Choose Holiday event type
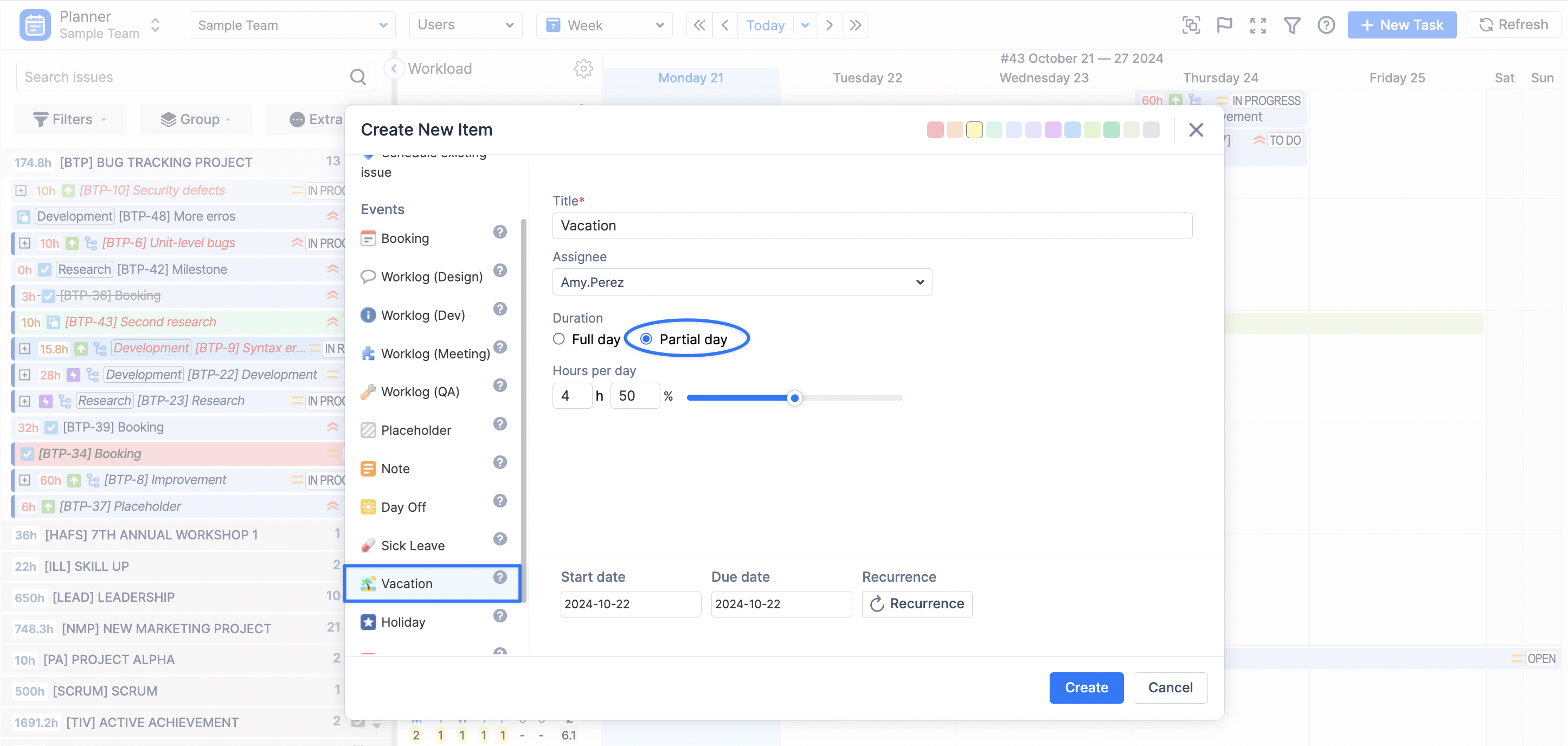 (402, 622)
